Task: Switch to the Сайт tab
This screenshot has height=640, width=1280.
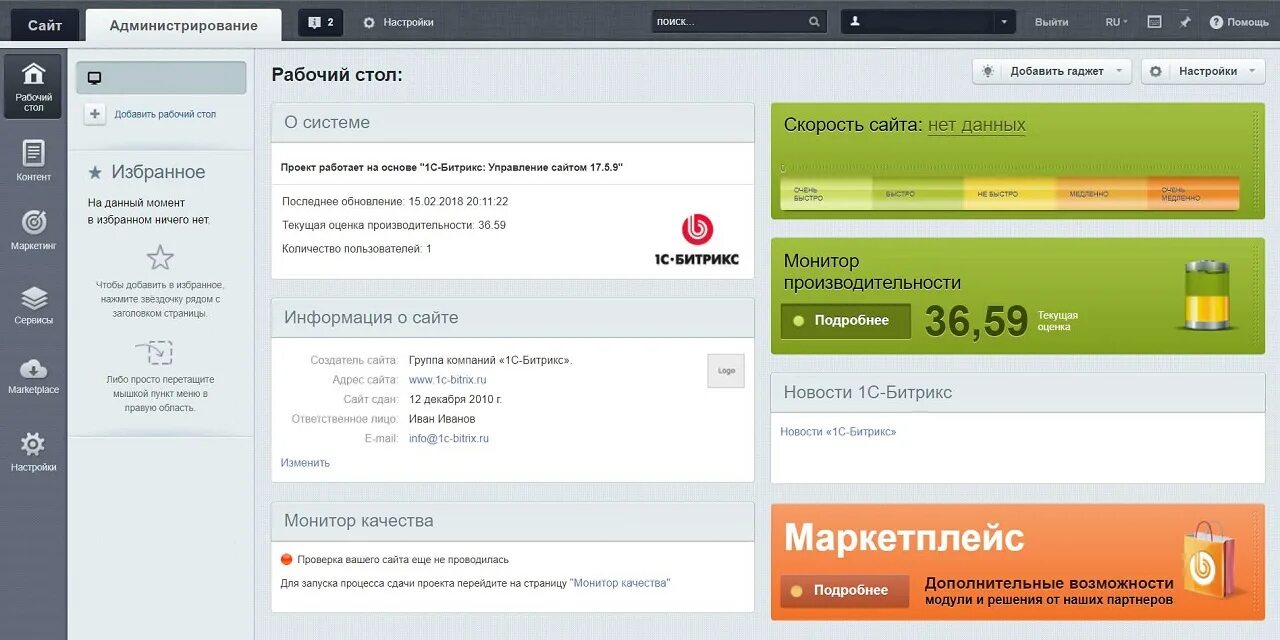Action: [45, 25]
